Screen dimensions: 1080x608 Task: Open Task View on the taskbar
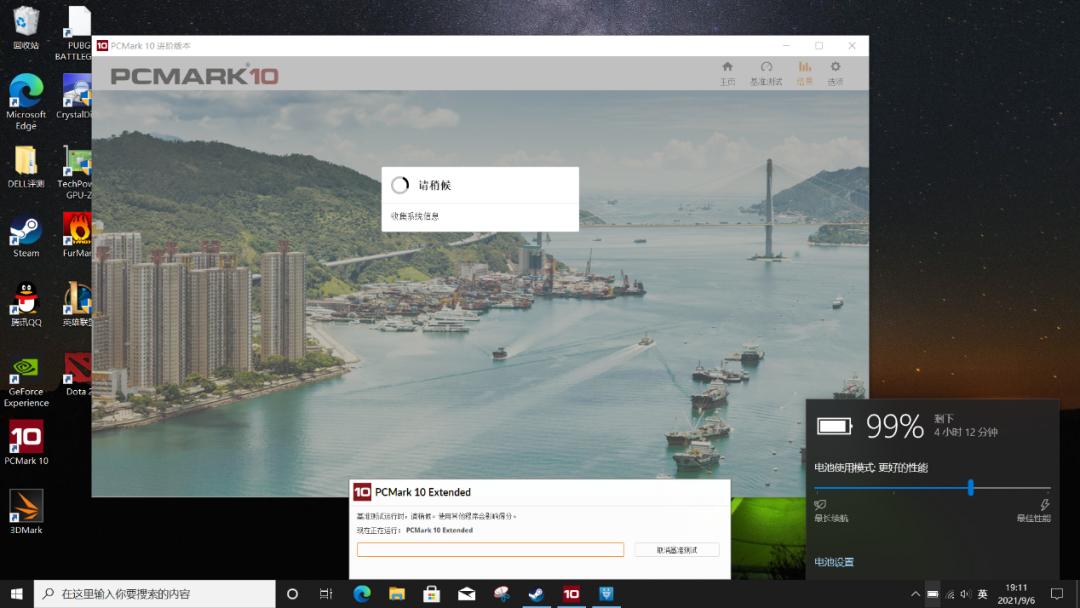(x=326, y=594)
